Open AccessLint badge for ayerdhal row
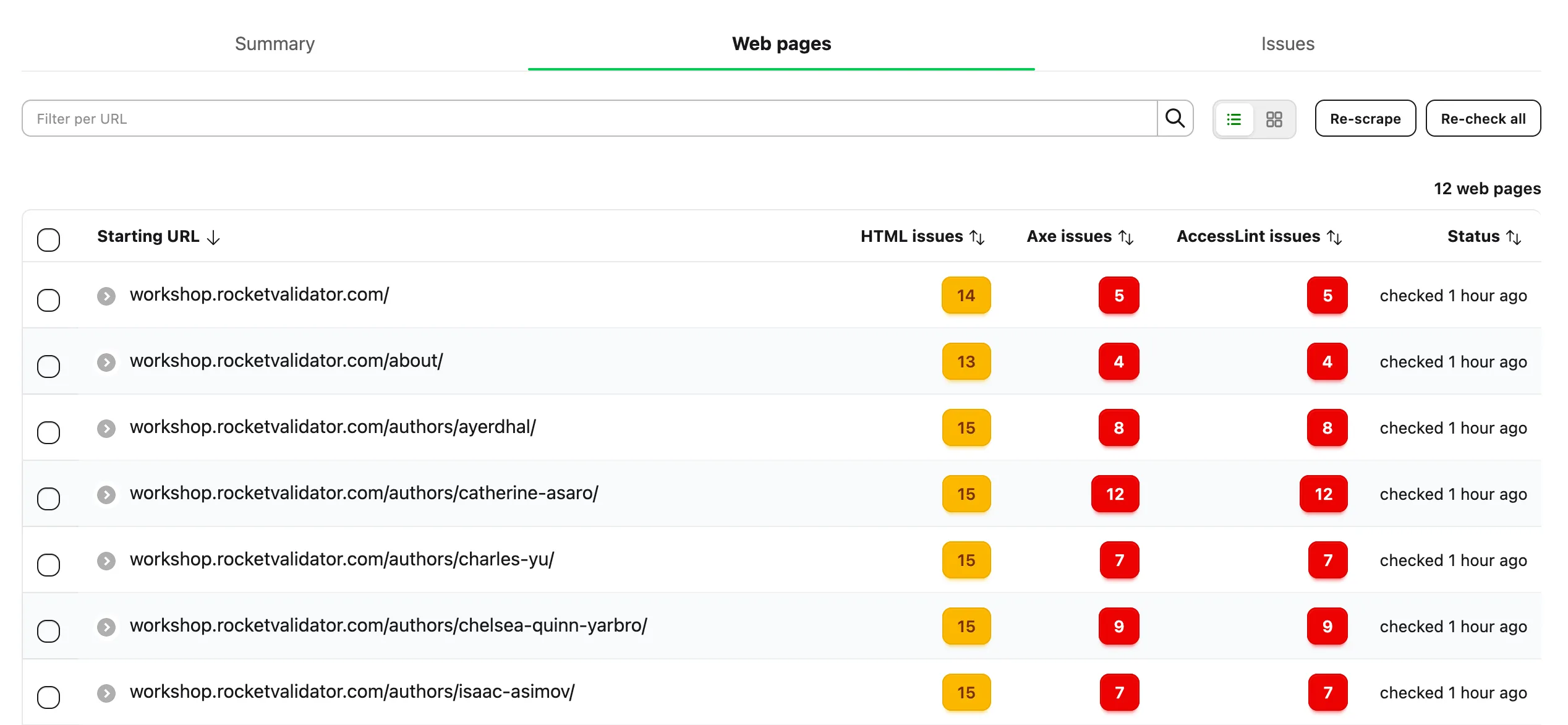 [1327, 427]
